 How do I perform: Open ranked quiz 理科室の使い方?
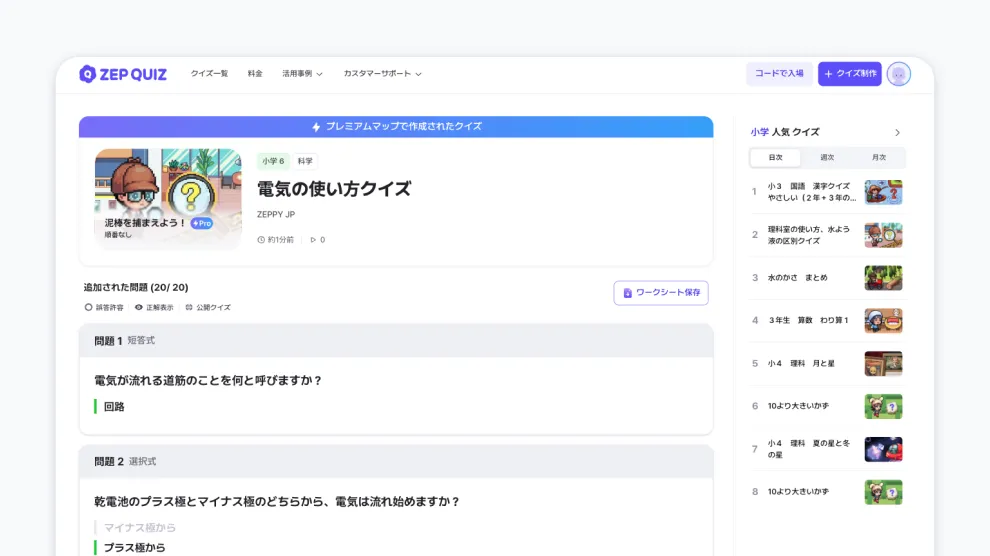pos(809,235)
